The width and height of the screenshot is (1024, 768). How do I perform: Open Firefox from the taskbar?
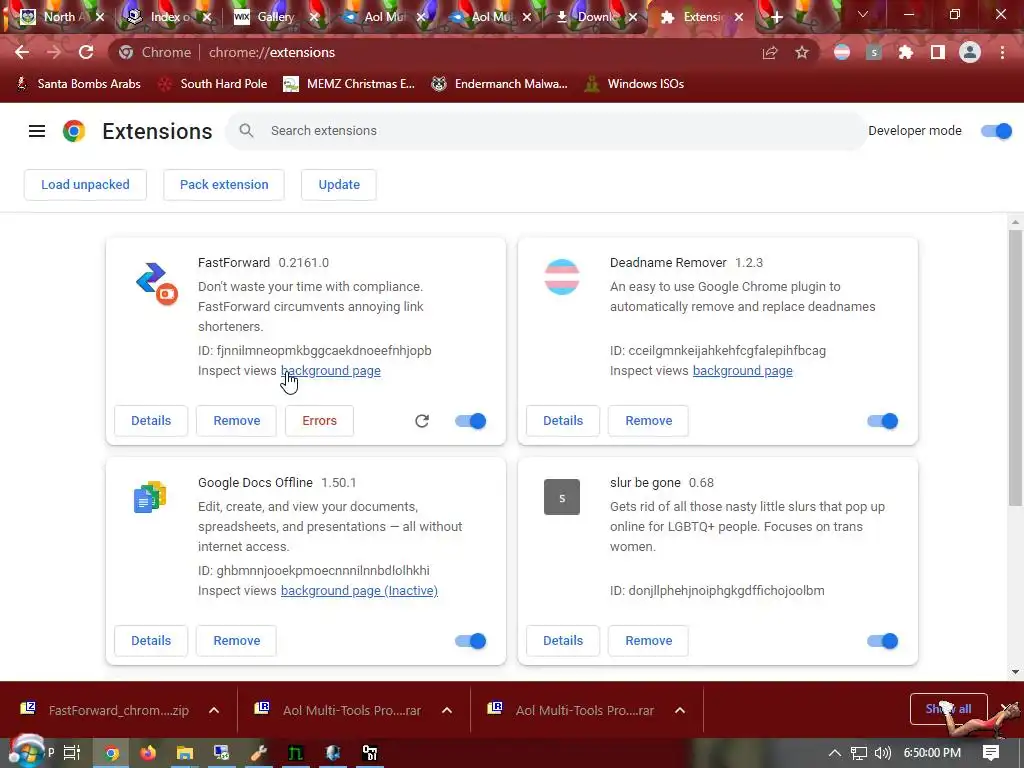click(148, 753)
